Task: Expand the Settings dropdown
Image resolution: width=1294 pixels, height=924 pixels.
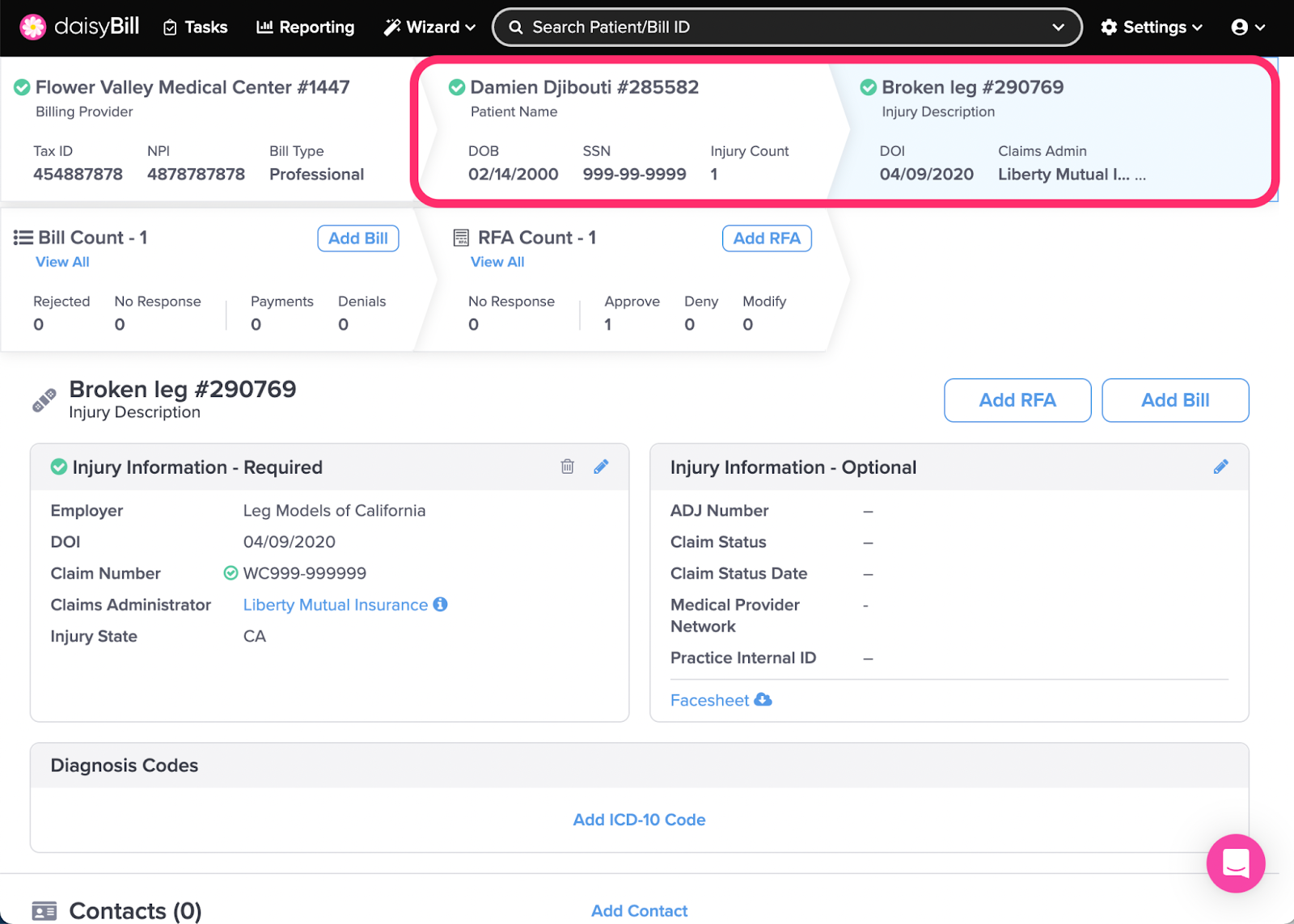Action: tap(1152, 27)
